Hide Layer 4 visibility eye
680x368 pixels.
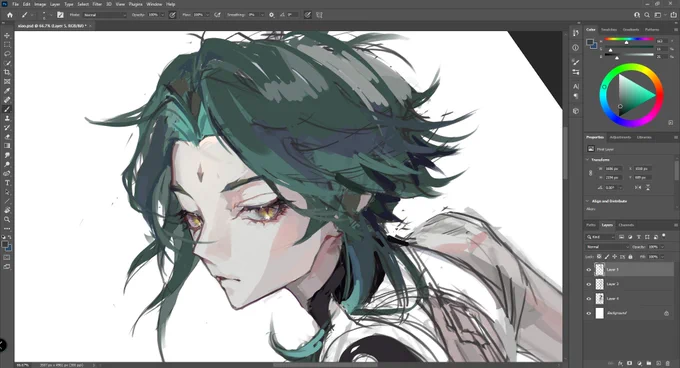pos(588,299)
